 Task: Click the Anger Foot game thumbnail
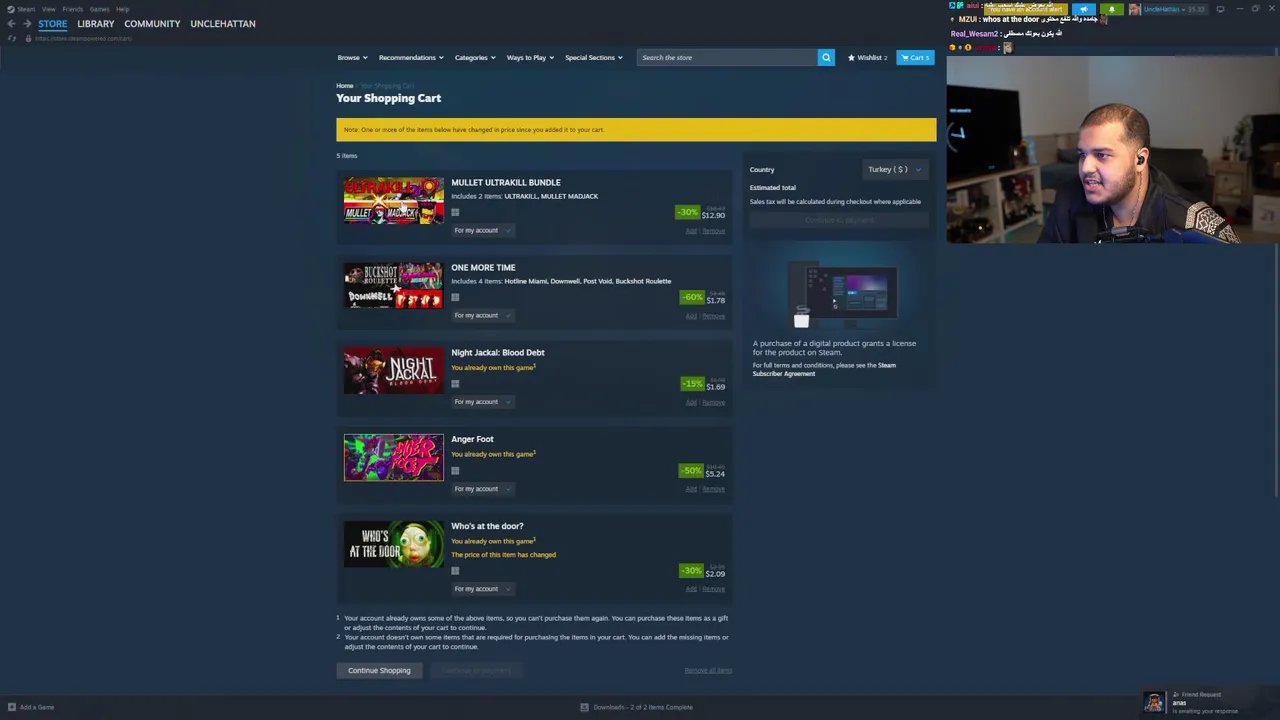394,457
